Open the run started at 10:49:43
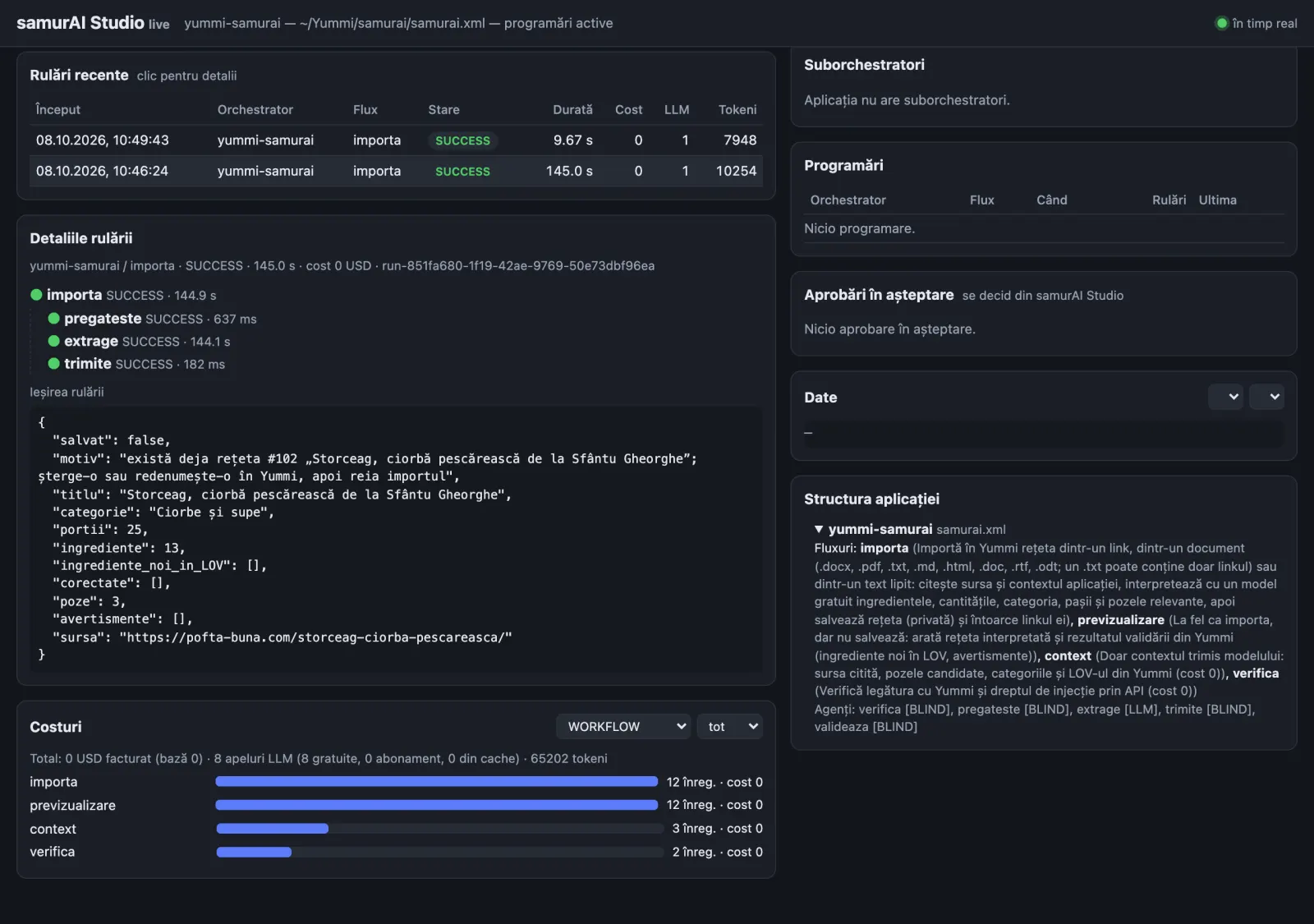The width and height of the screenshot is (1314, 924). pyautogui.click(x=396, y=140)
